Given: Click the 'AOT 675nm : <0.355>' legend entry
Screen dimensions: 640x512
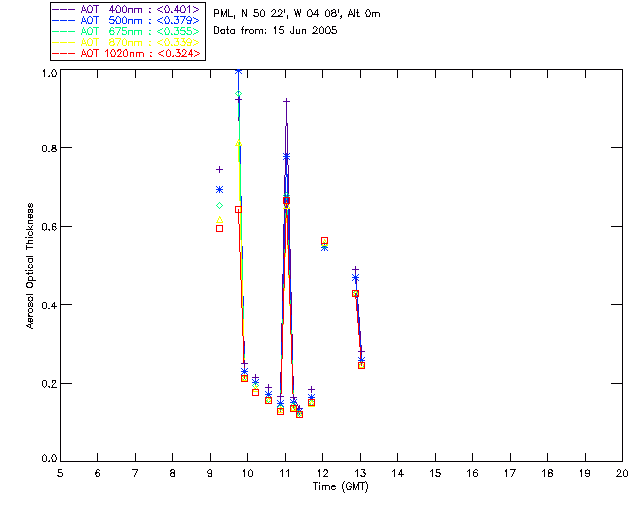Looking at the screenshot, I should [126, 31].
